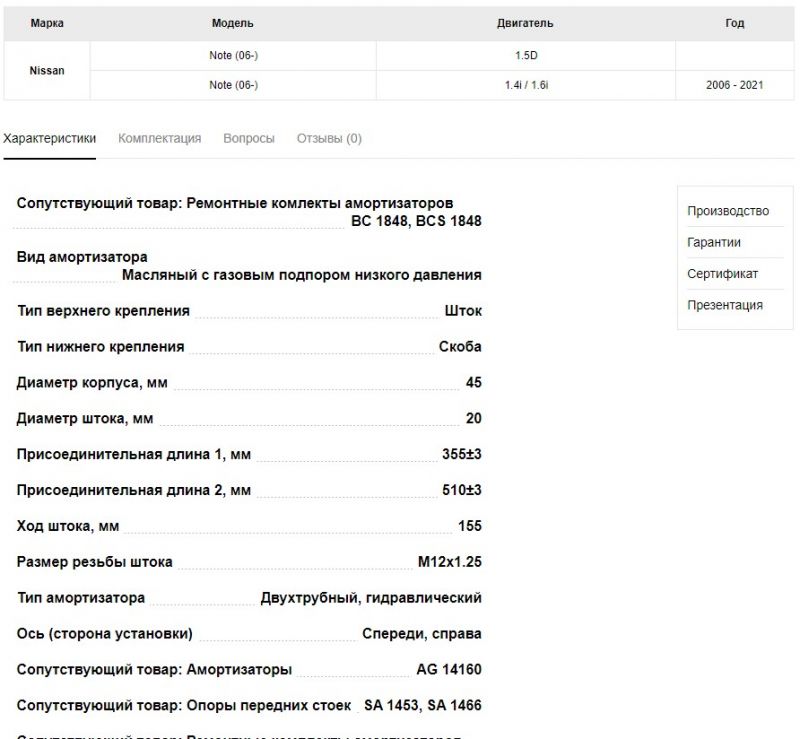Show the Отзывы (0) tab
800x739 pixels.
pos(329,138)
